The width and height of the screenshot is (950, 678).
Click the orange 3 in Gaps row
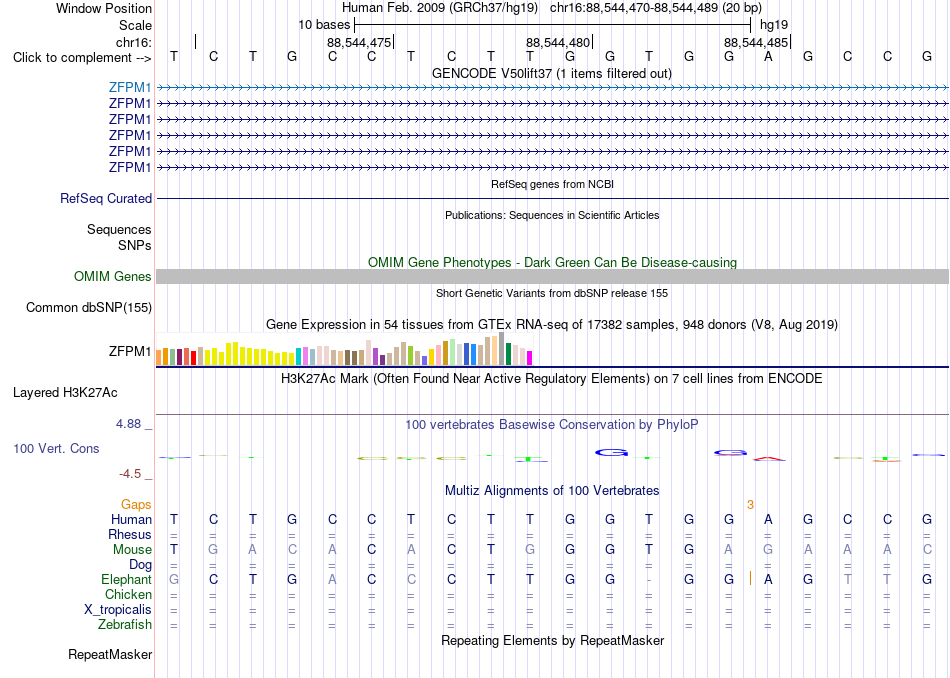coord(750,505)
